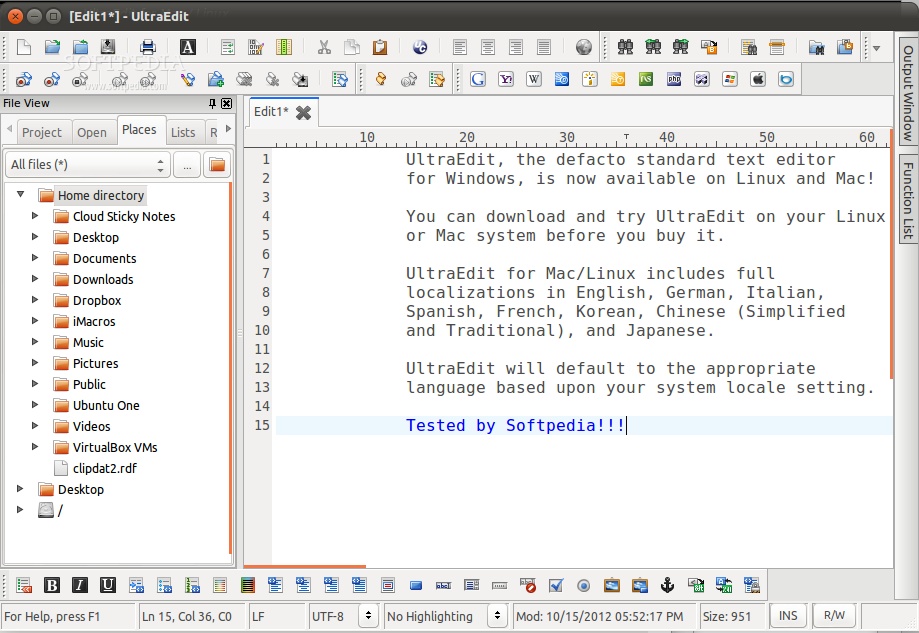Click the column ruler at mark 30
This screenshot has height=633, width=919.
pyautogui.click(x=566, y=138)
